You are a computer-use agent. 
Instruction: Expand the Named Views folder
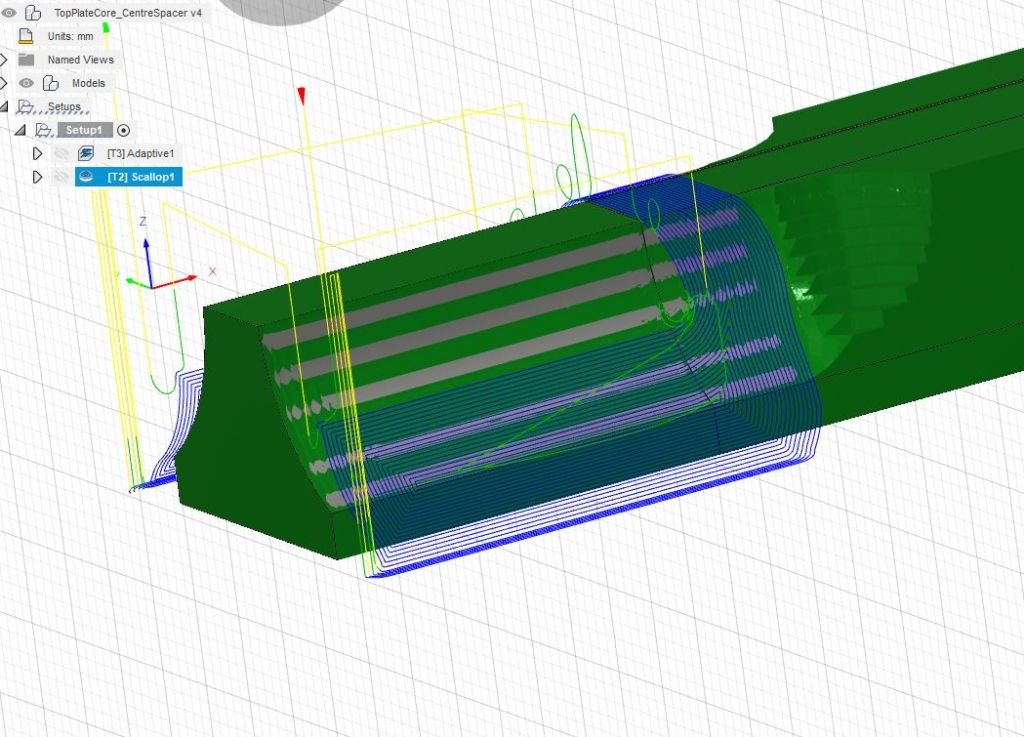coord(4,59)
